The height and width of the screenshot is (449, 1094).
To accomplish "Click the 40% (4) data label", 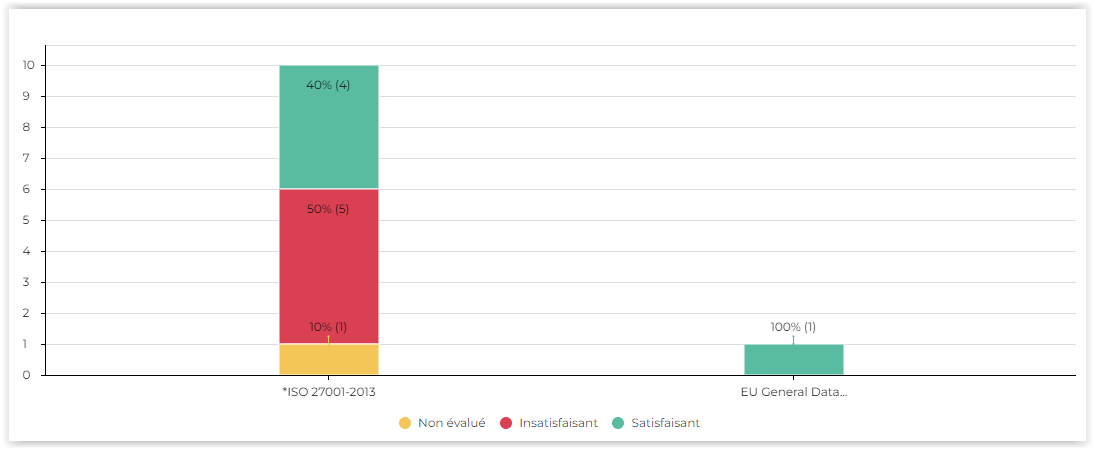I will [x=328, y=85].
